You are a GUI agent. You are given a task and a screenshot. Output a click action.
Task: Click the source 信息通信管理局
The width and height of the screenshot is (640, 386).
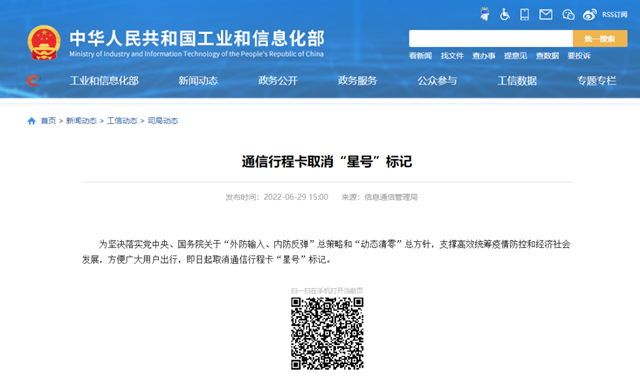click(391, 197)
